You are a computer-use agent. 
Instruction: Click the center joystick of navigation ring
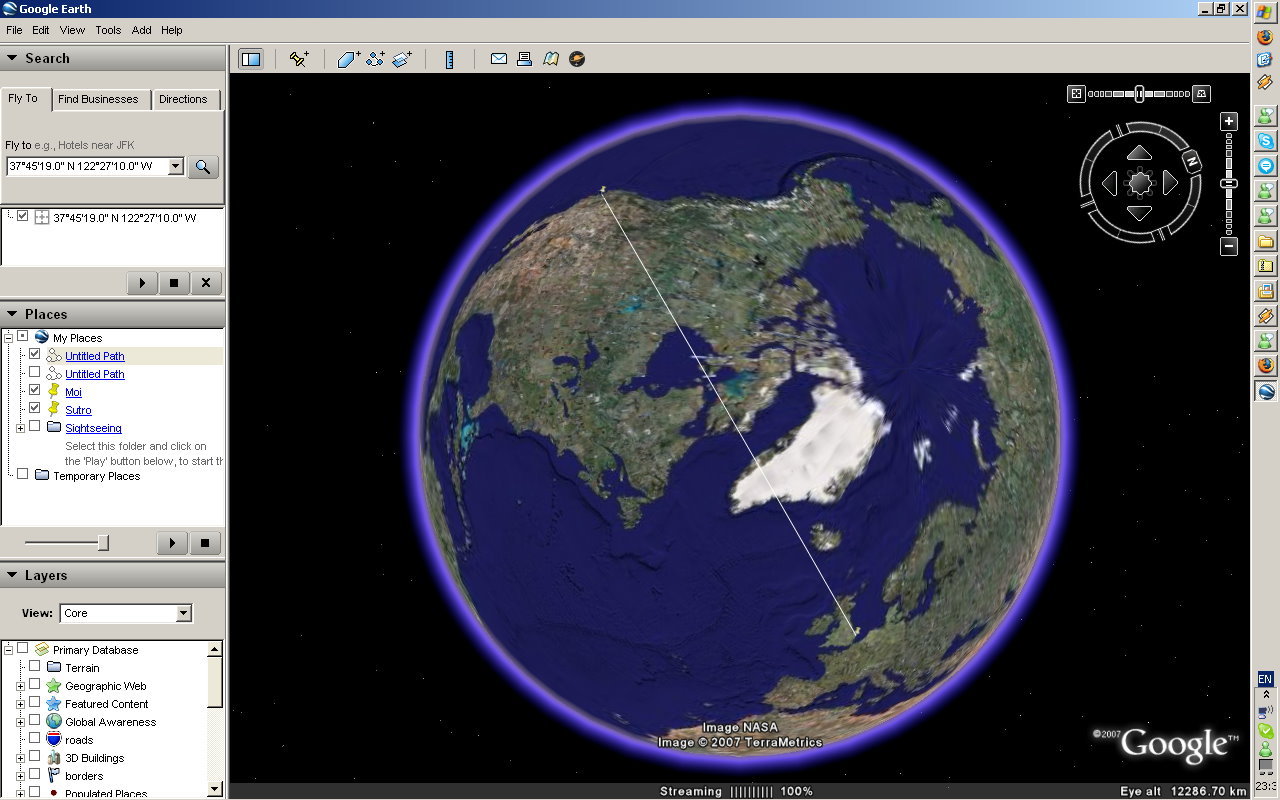[x=1140, y=183]
